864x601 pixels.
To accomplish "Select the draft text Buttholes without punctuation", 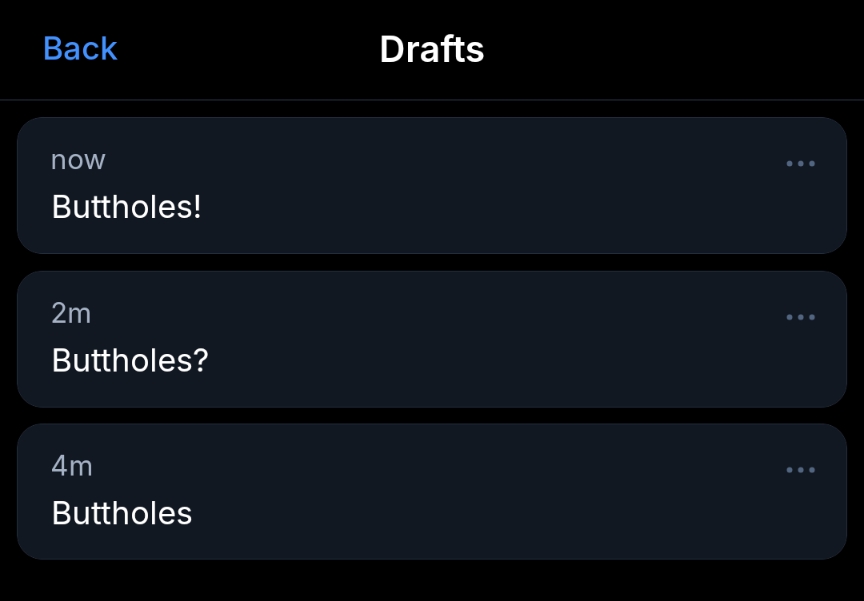I will pyautogui.click(x=122, y=513).
